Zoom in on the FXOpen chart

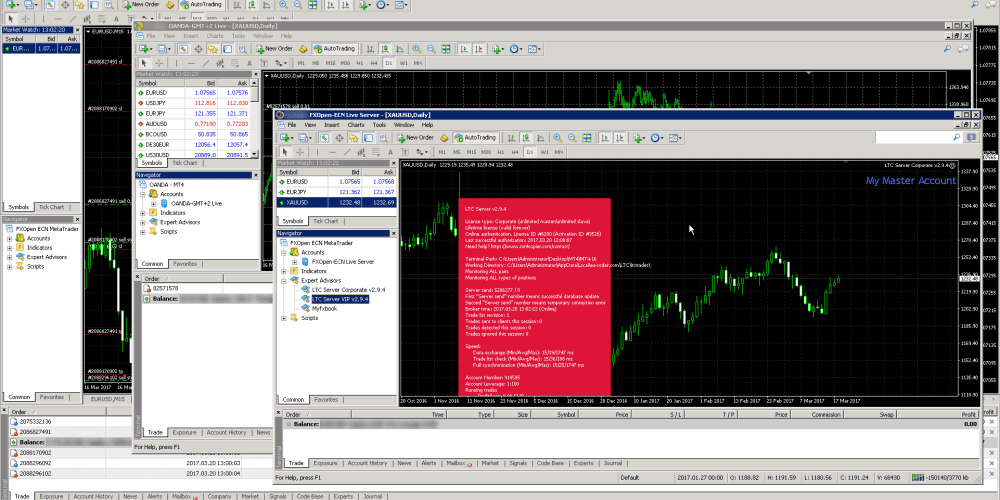(x=557, y=138)
